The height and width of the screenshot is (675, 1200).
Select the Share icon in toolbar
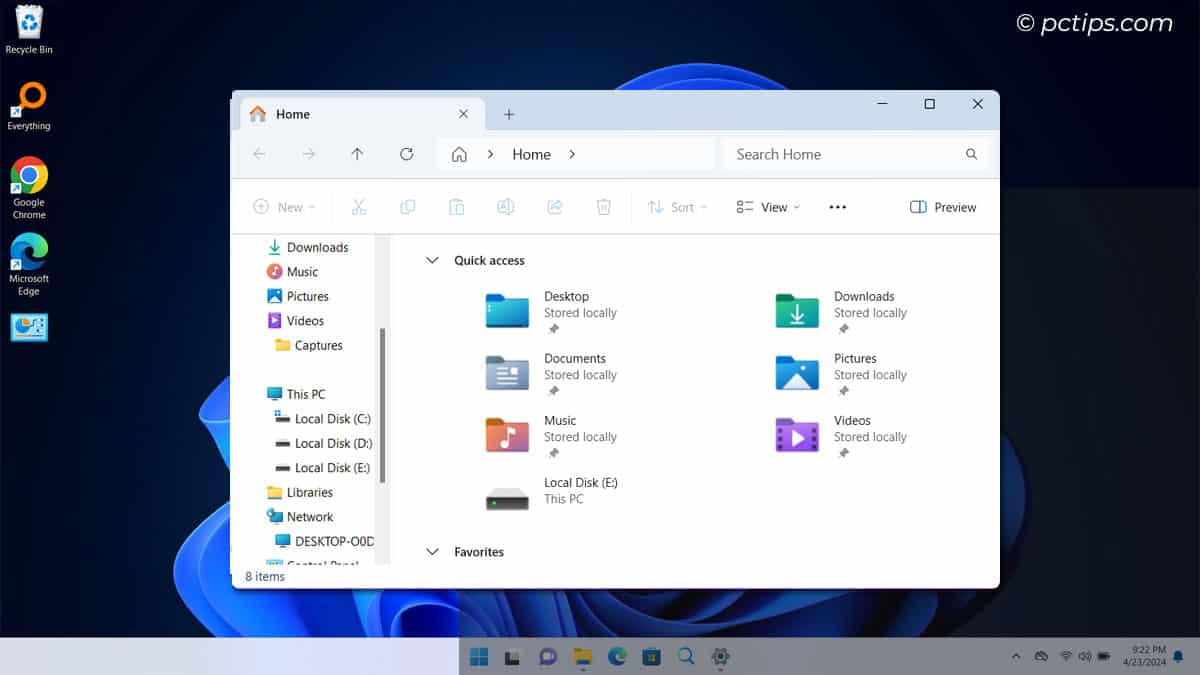click(555, 206)
